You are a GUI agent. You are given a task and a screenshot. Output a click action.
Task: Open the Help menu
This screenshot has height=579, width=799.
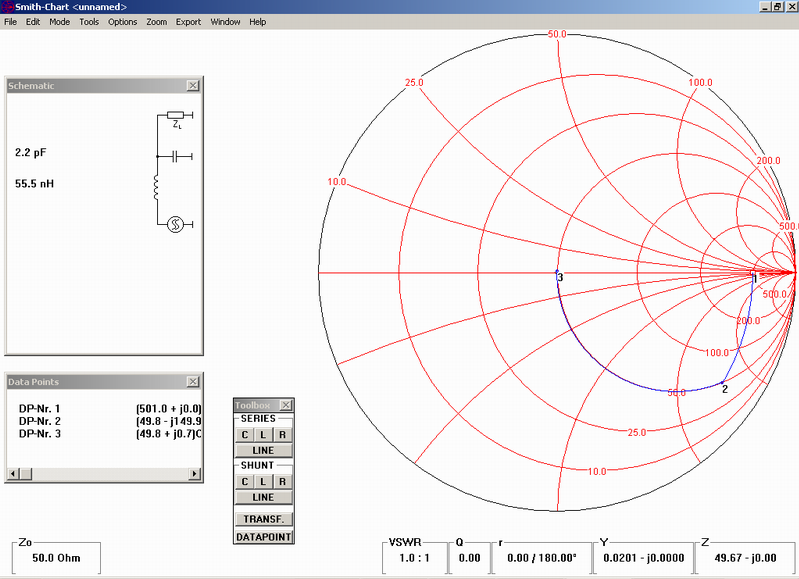(257, 22)
